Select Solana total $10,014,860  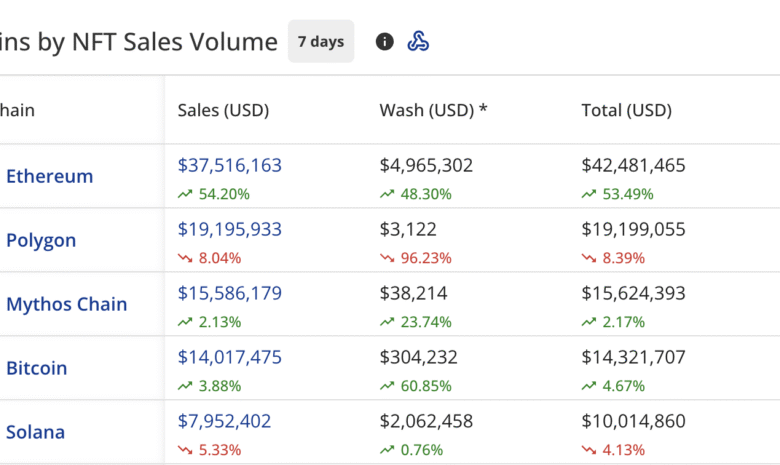(633, 421)
